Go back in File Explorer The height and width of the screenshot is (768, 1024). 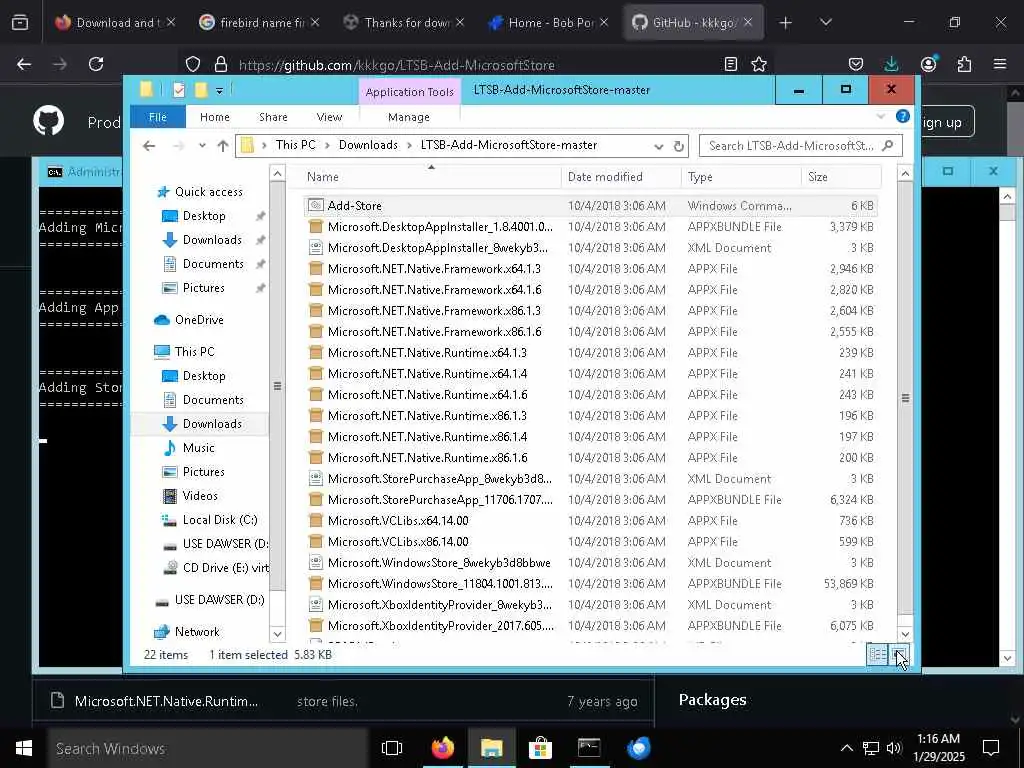tap(150, 146)
